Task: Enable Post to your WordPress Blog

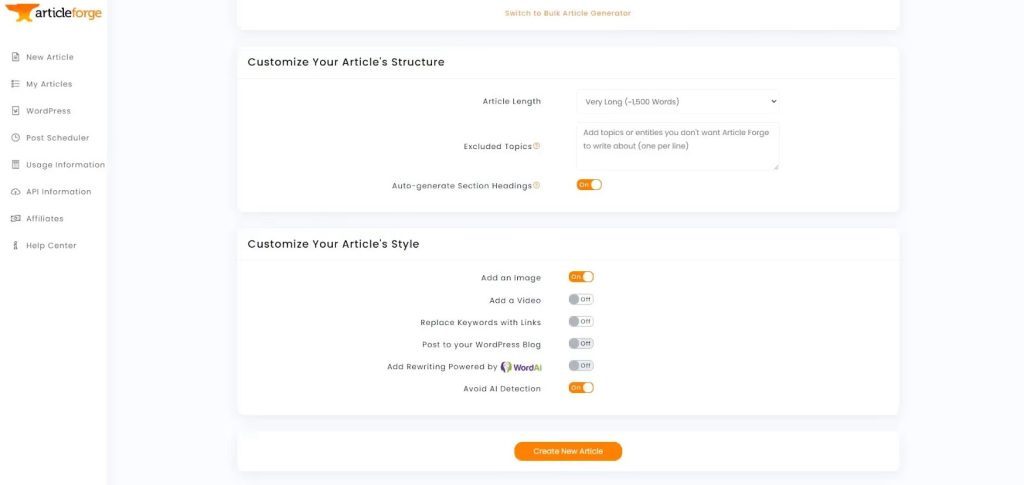Action: (x=581, y=343)
